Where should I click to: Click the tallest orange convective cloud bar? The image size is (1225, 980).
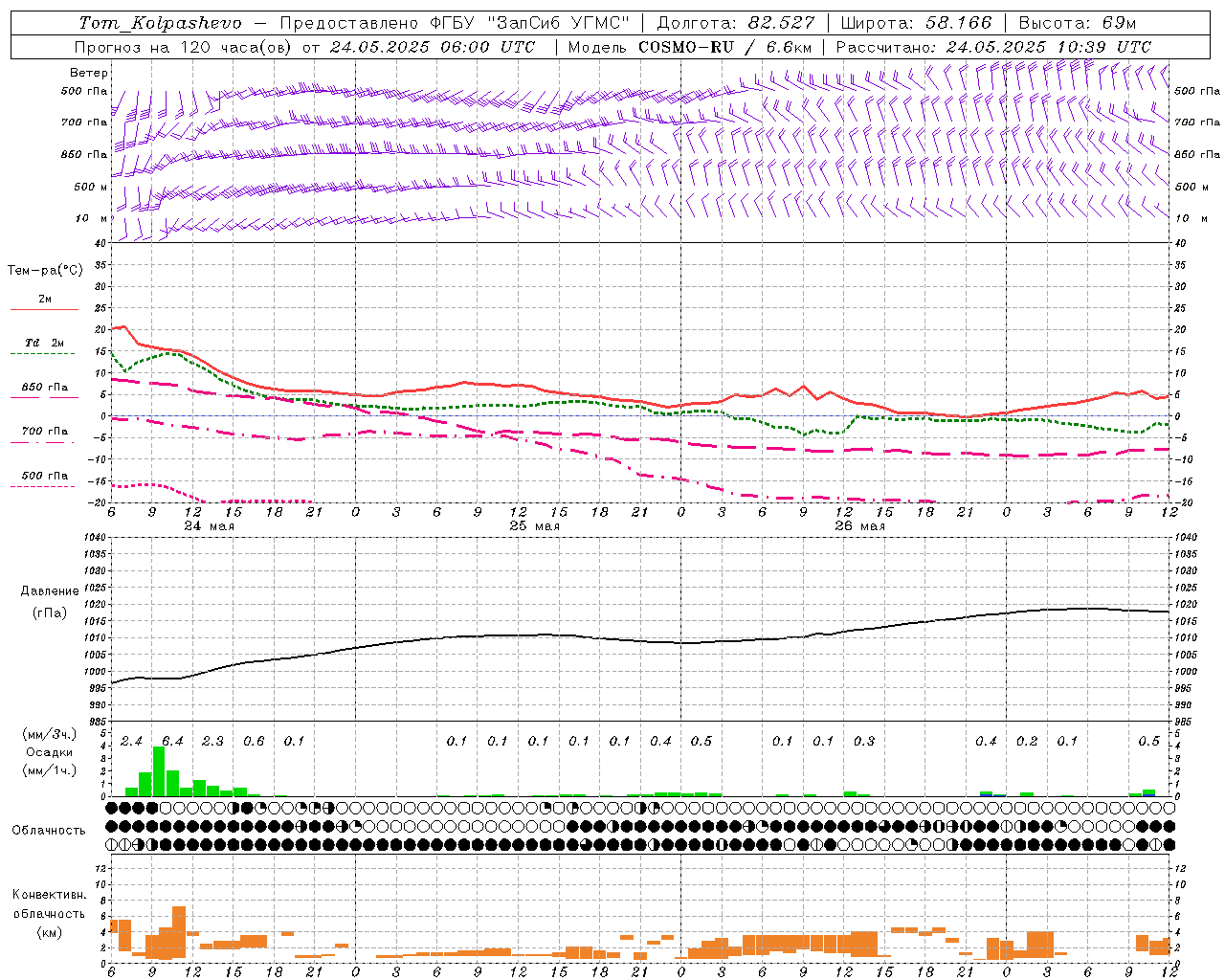click(179, 932)
